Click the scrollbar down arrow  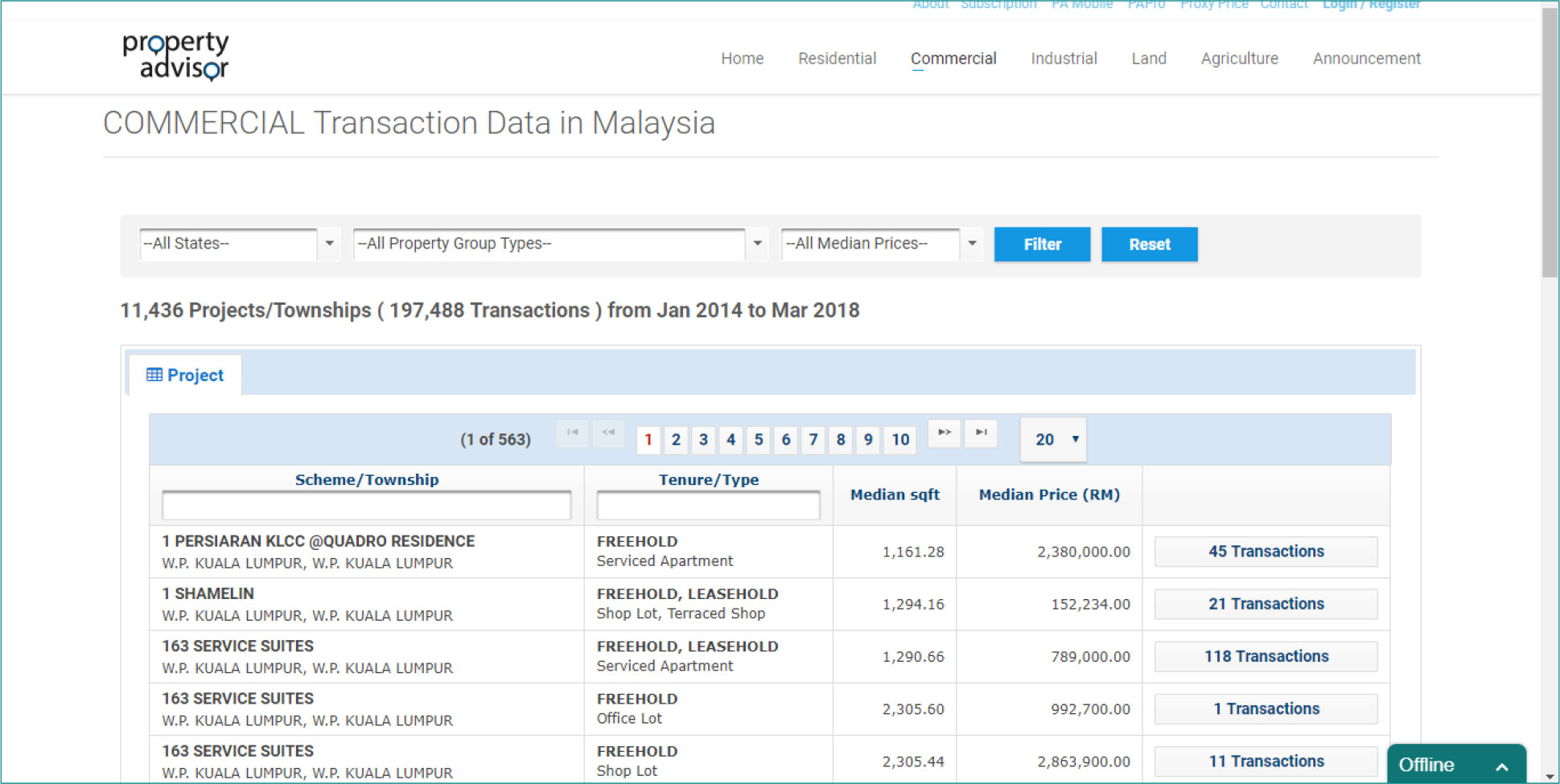[1550, 777]
